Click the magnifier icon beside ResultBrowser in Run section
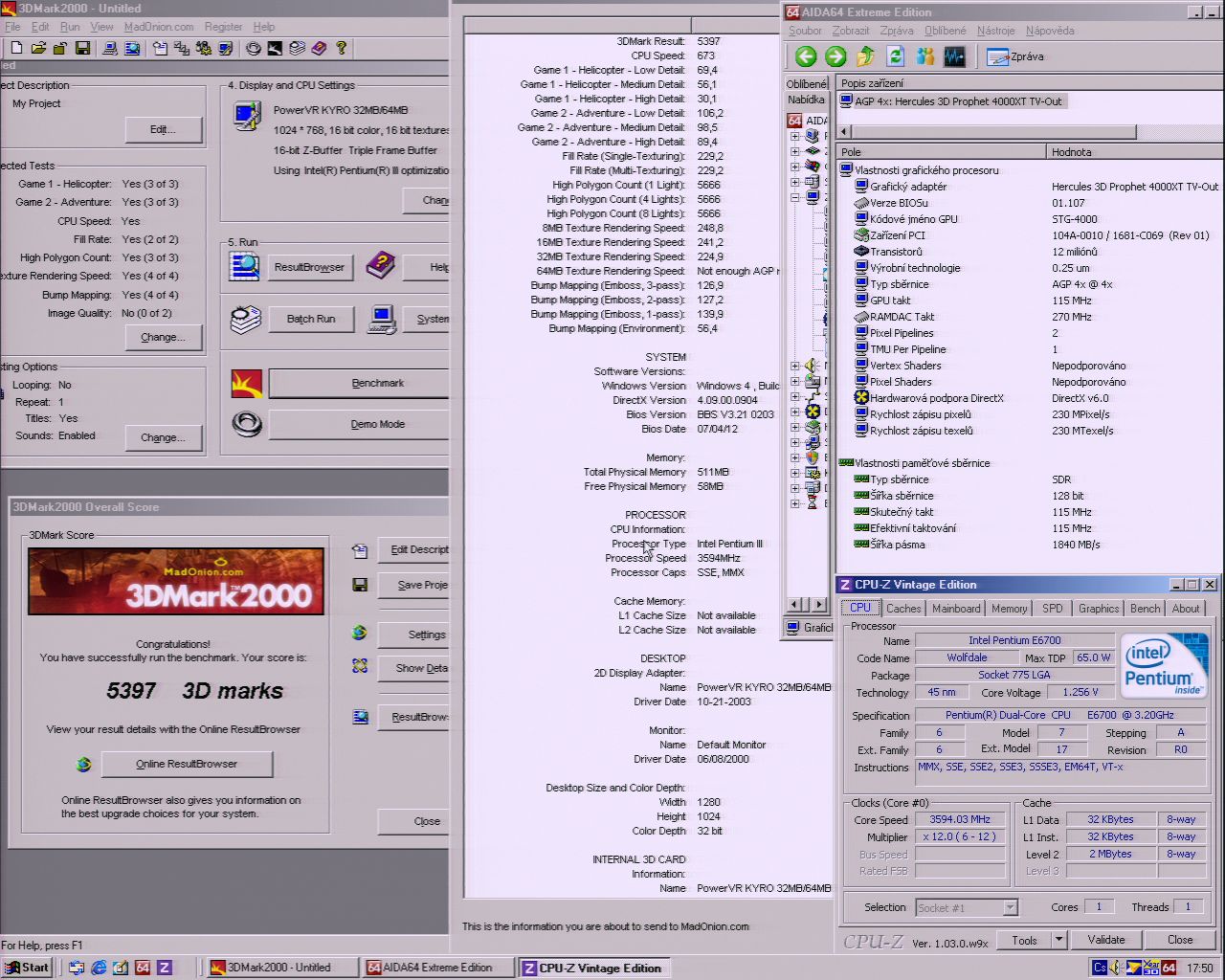This screenshot has height=980, width=1225. (x=245, y=266)
